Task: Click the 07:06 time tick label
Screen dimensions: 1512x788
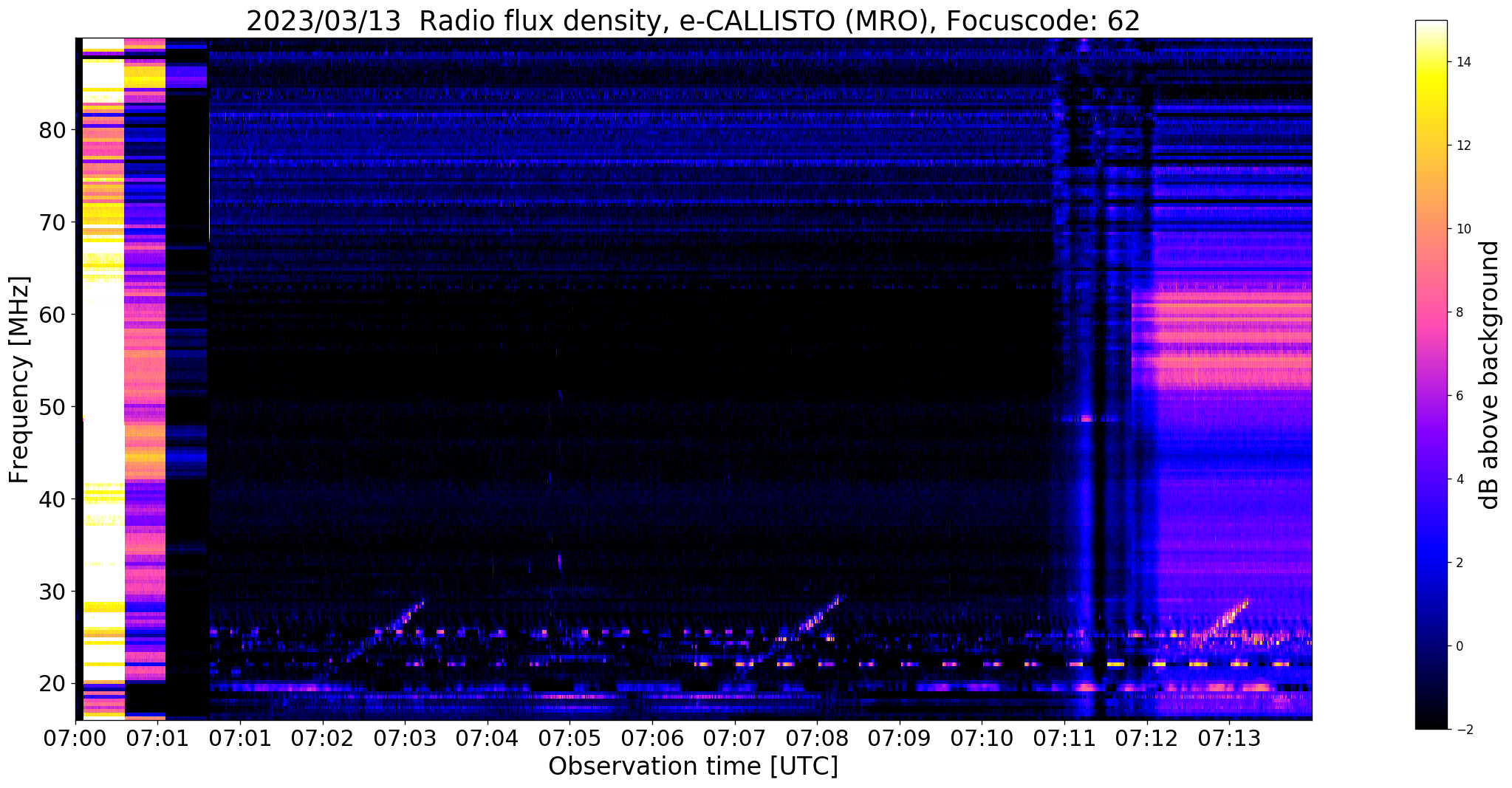Action: (652, 738)
